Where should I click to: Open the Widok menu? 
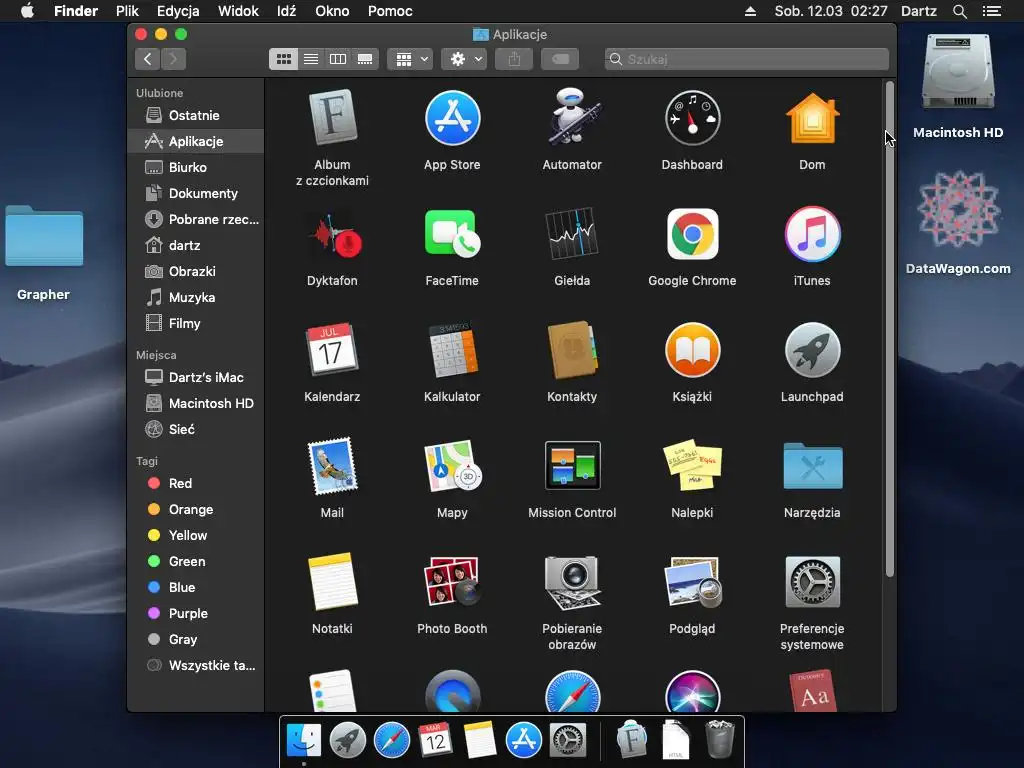[x=238, y=11]
